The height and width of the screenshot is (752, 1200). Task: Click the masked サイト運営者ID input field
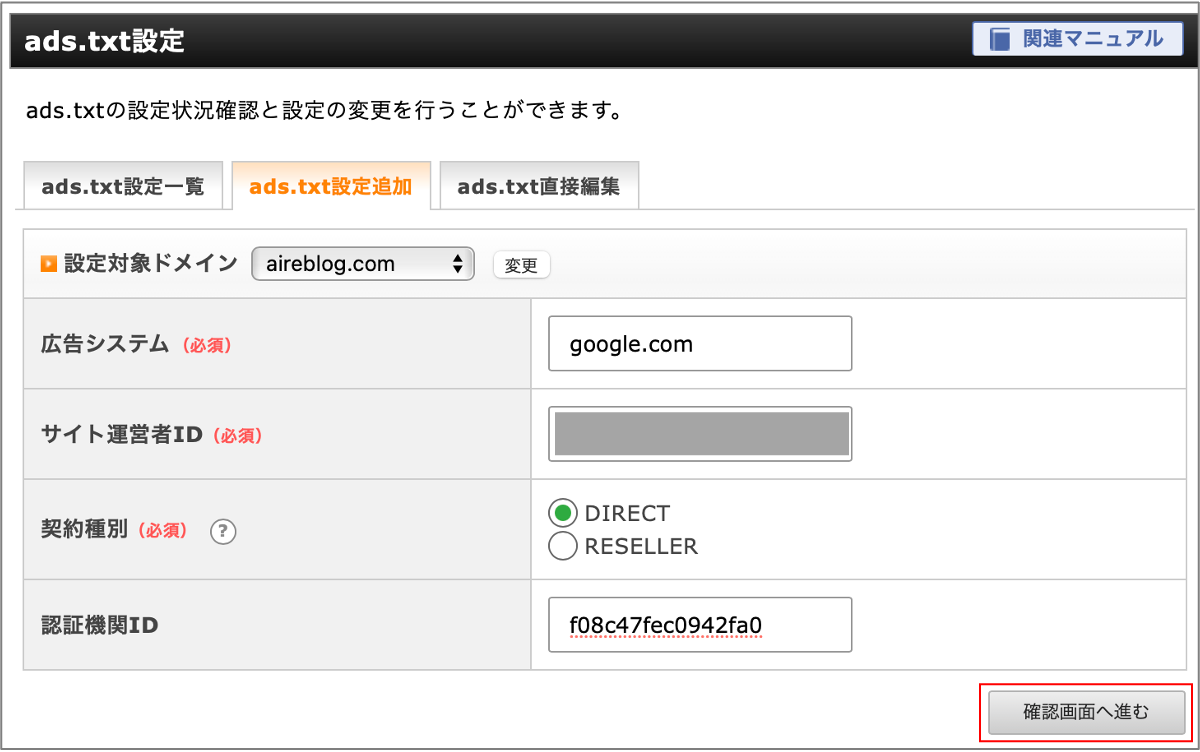point(699,433)
